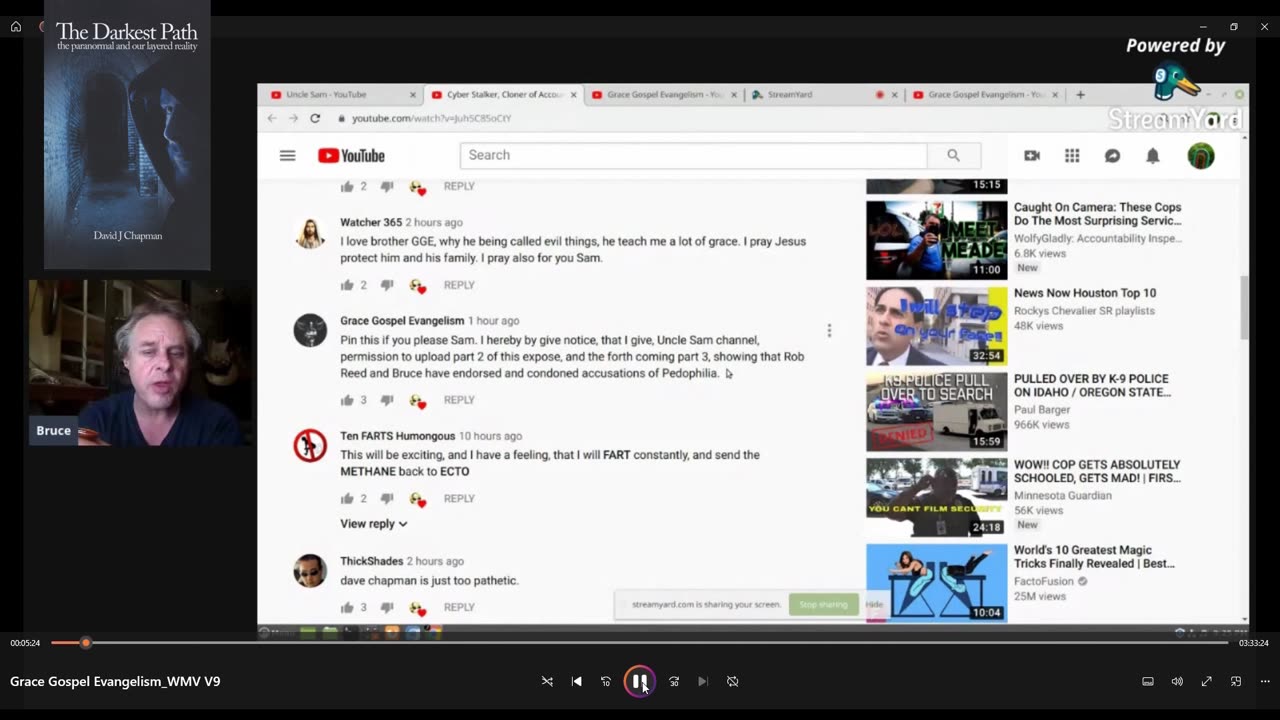This screenshot has height=720, width=1280.
Task: Reply to the Watcher 365 comment
Action: click(459, 285)
